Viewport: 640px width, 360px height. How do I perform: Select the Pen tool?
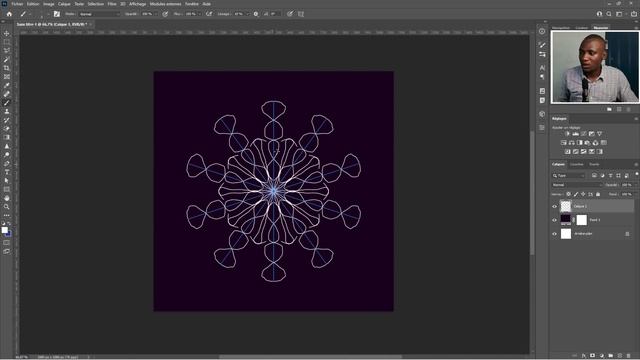pos(7,163)
